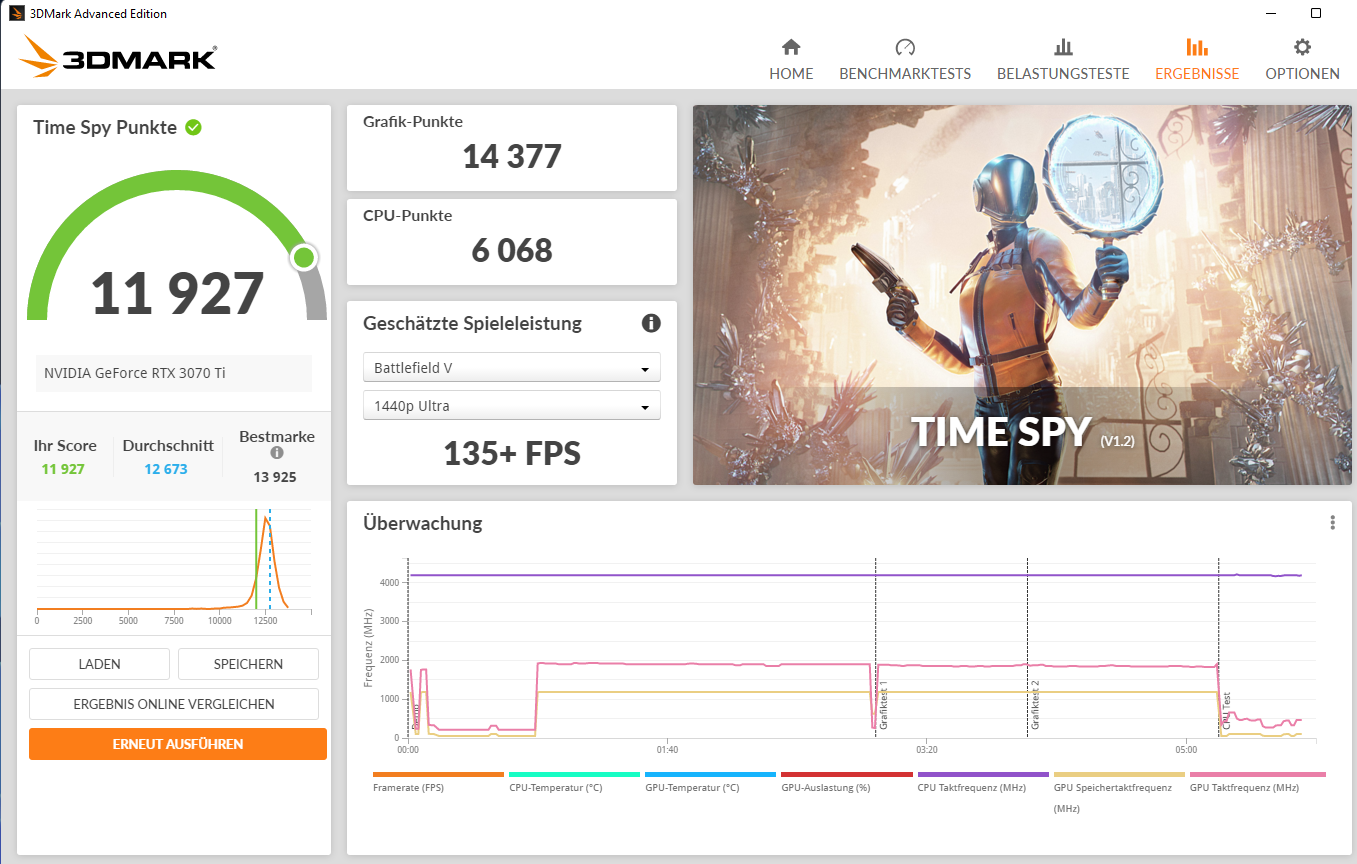The height and width of the screenshot is (864, 1357).
Task: Toggle CPU-Temperatur legend swatch
Action: (x=574, y=774)
